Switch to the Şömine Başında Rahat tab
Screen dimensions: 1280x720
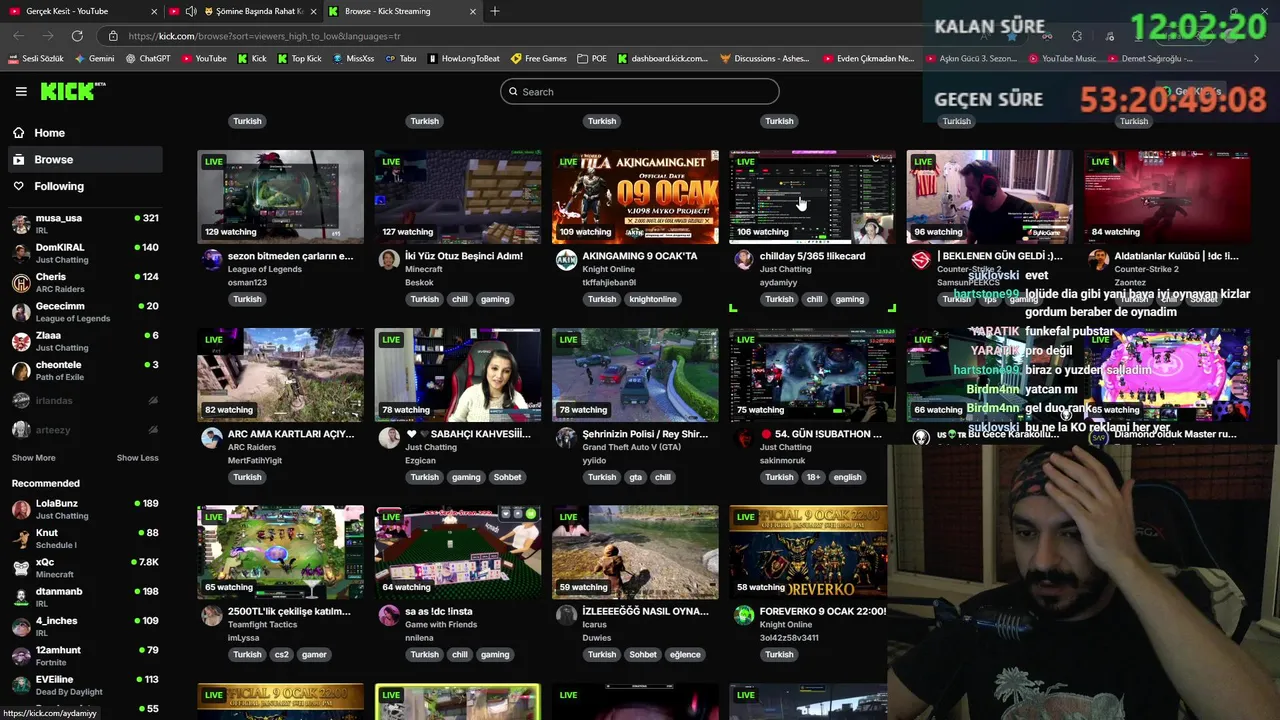coord(244,11)
